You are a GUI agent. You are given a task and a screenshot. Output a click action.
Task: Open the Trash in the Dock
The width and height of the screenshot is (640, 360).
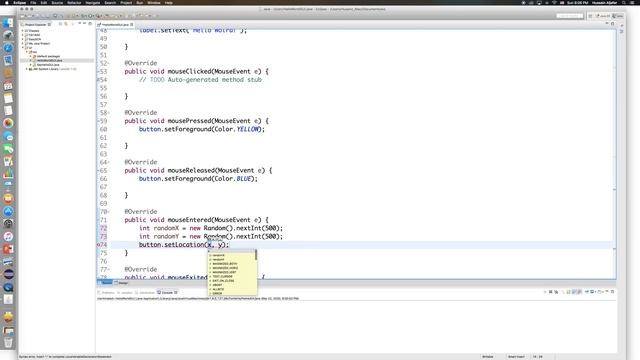8,342
